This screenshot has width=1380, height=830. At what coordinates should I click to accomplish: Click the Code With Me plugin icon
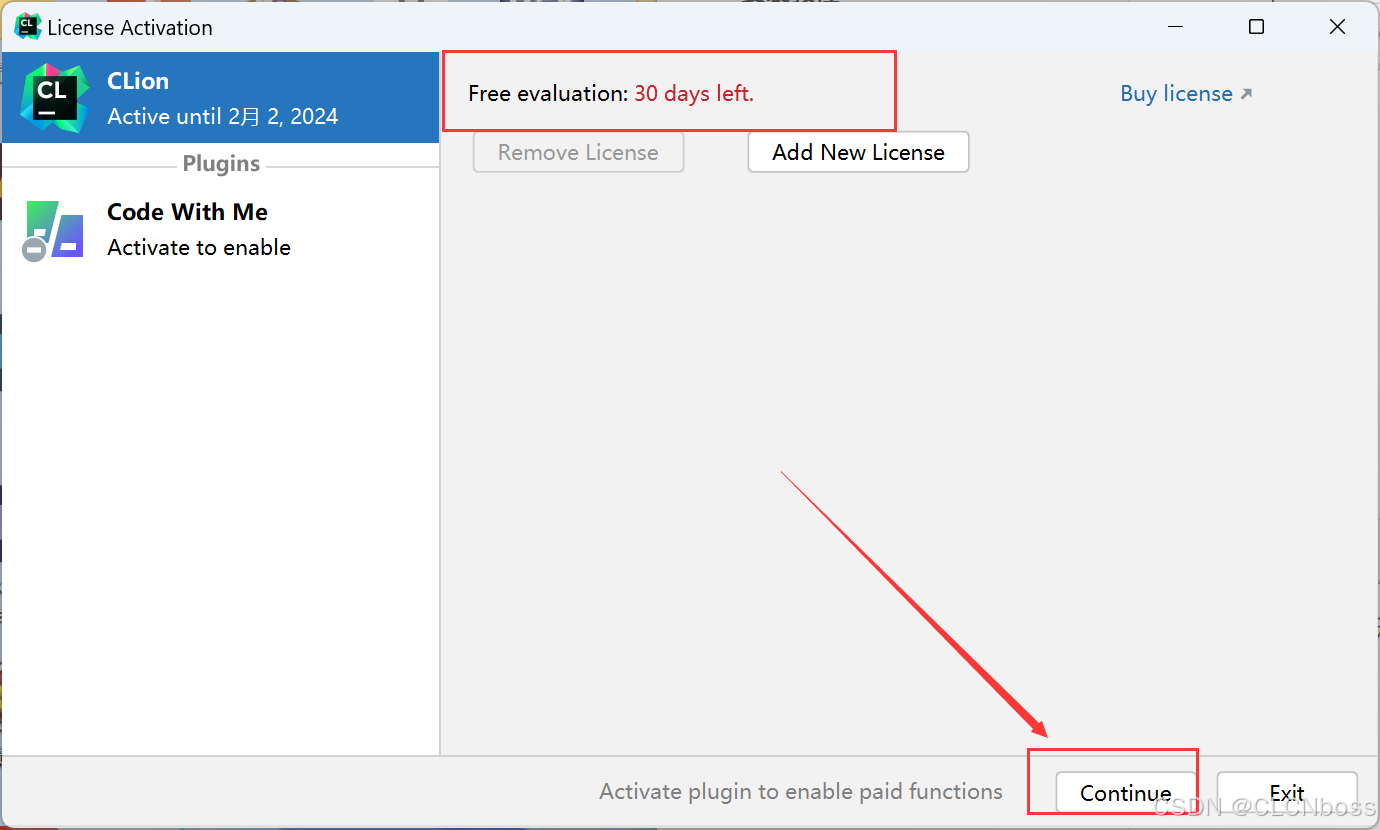point(53,230)
